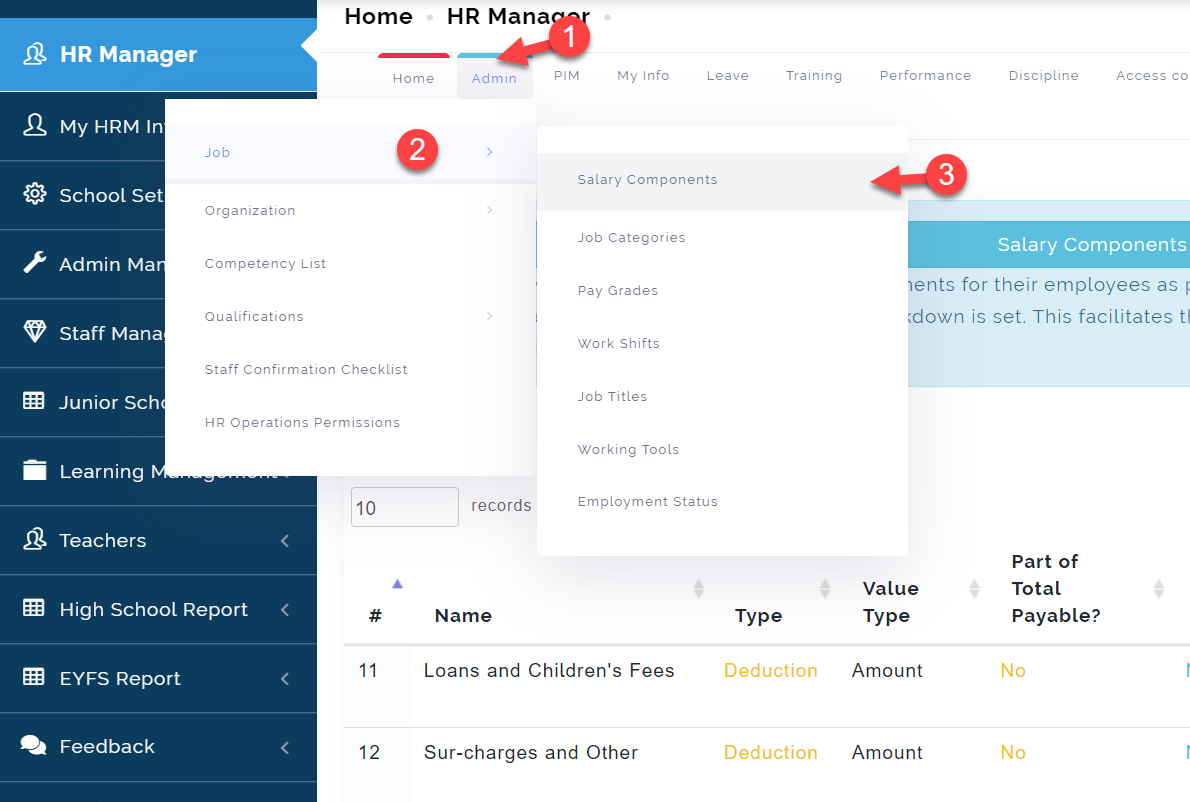Click the Staff Manager diamond icon

coord(35,332)
